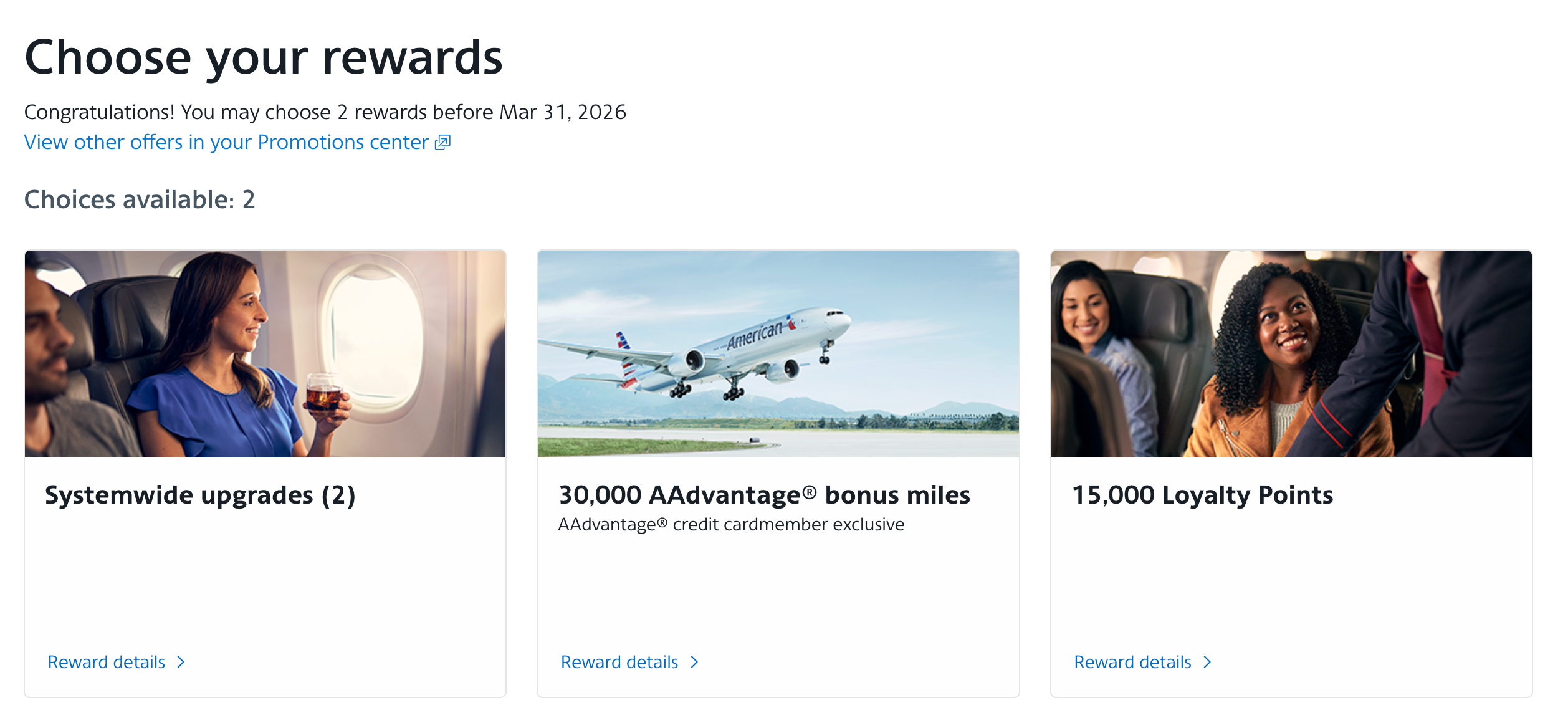
Task: Click the "AAdvantage credit cardmember exclusive" subtitle
Action: point(731,525)
